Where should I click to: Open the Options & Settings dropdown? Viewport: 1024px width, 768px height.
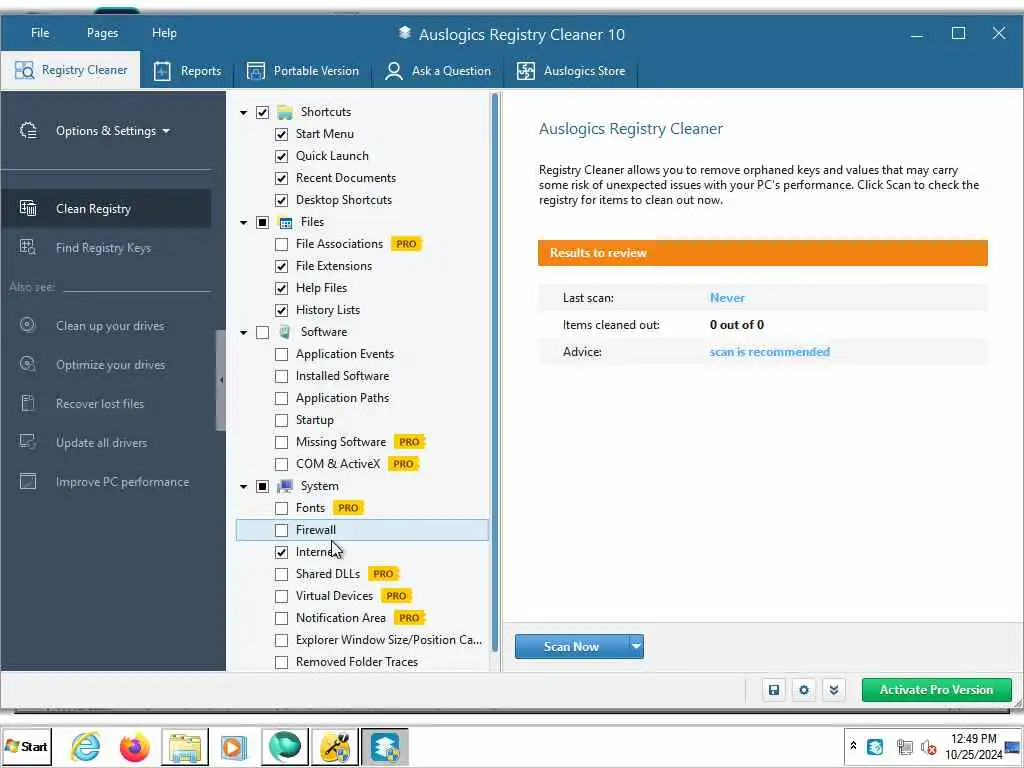click(112, 131)
